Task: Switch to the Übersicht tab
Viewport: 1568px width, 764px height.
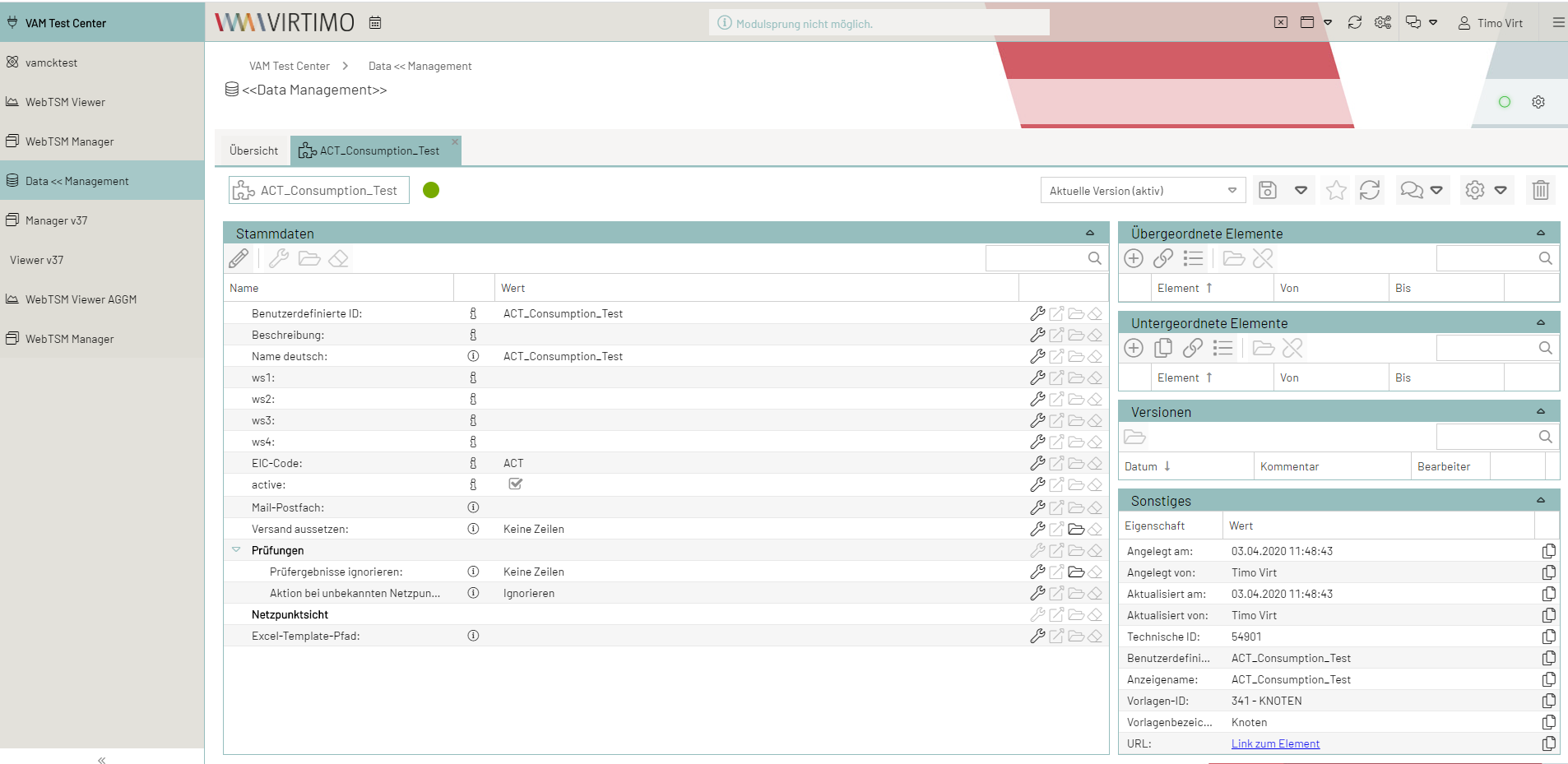Action: (254, 150)
